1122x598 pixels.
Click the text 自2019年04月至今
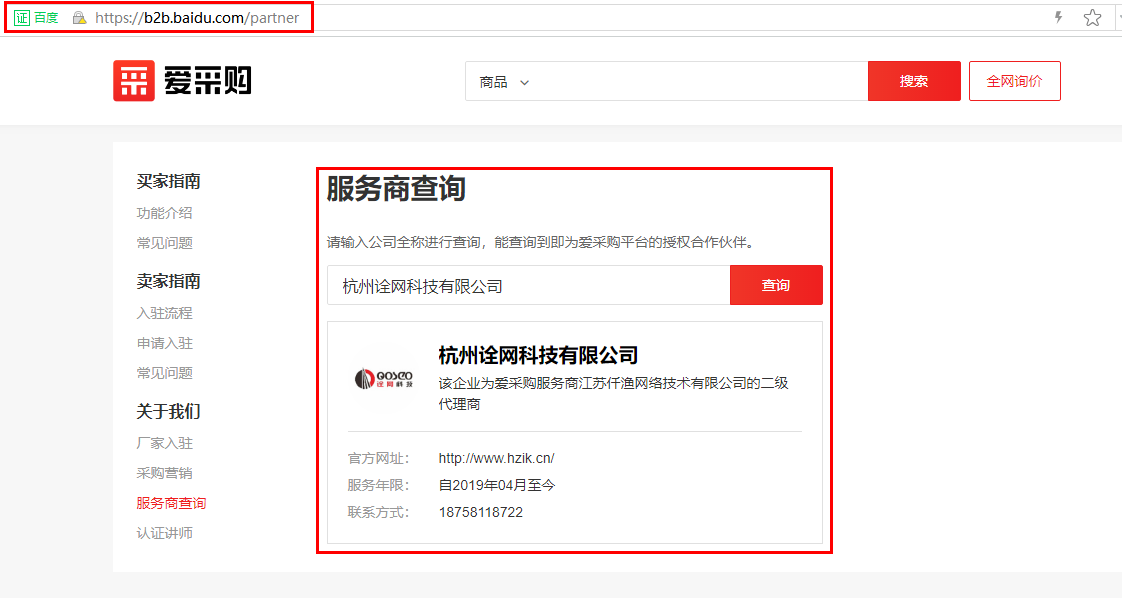coord(497,485)
